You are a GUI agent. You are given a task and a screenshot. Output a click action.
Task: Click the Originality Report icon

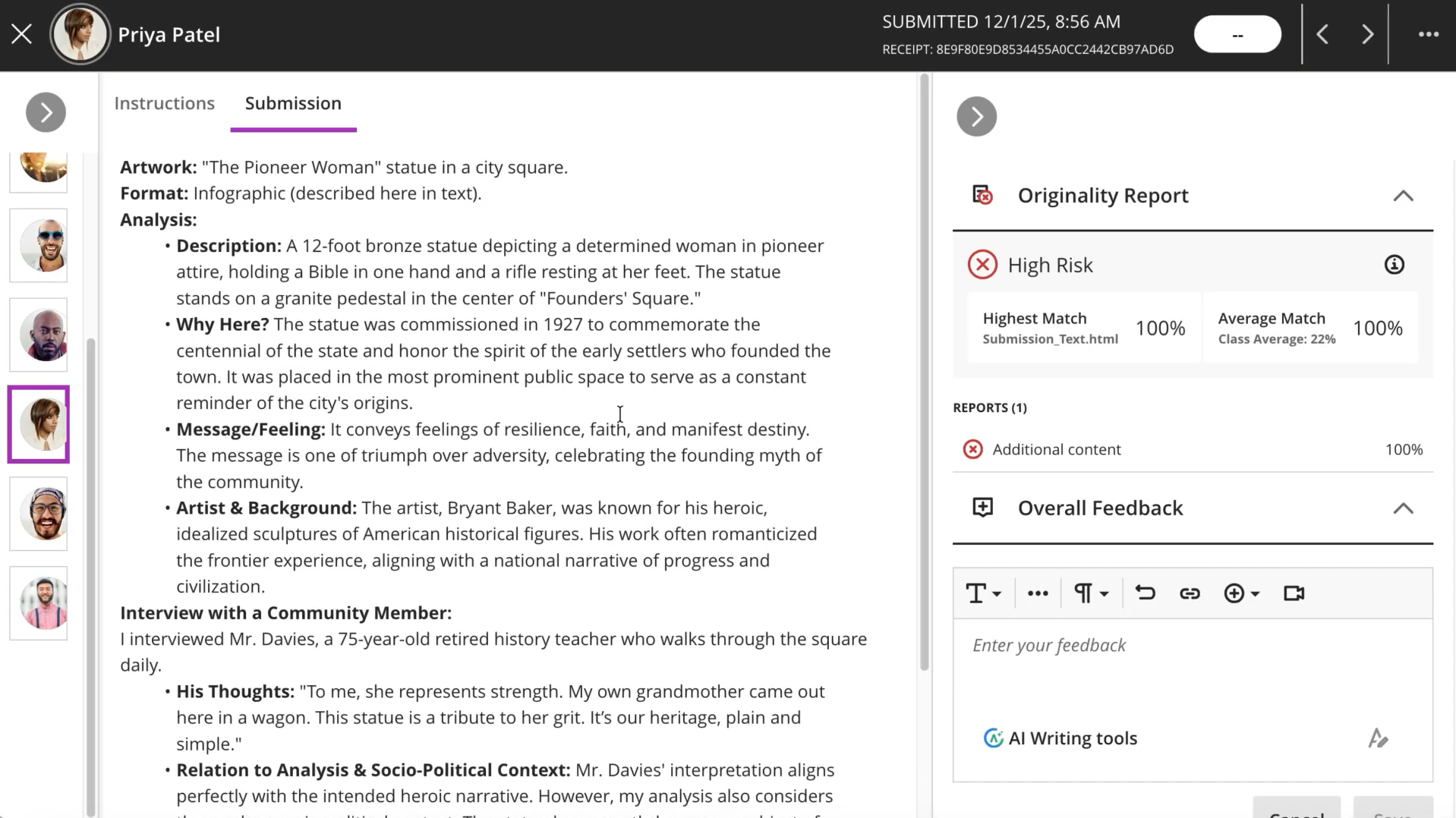(x=982, y=195)
